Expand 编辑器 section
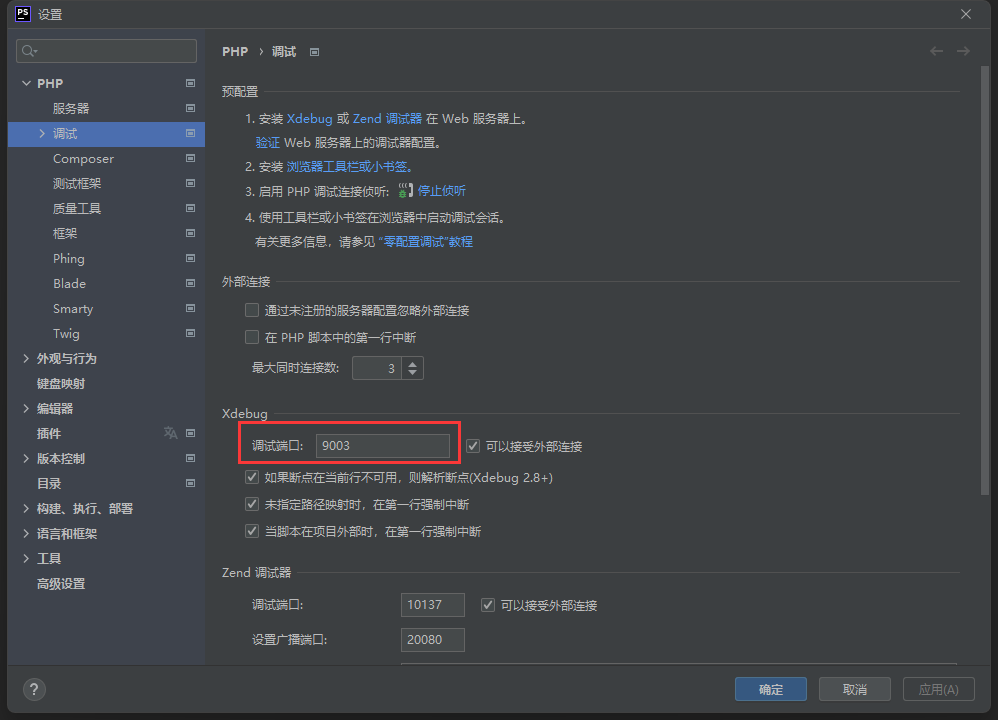The height and width of the screenshot is (720, 998). click(x=26, y=408)
